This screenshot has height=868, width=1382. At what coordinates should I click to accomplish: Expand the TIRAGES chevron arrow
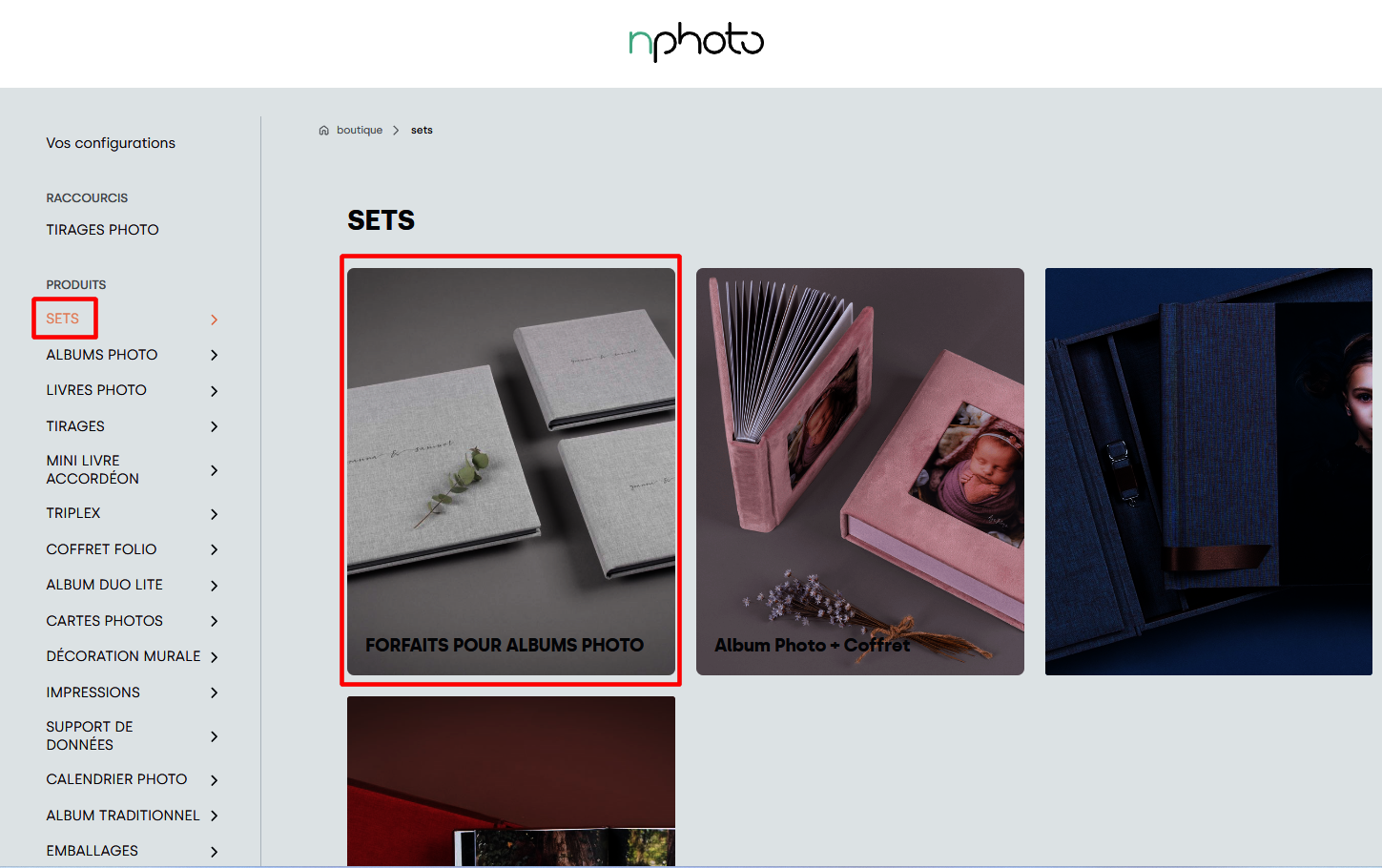coord(215,426)
